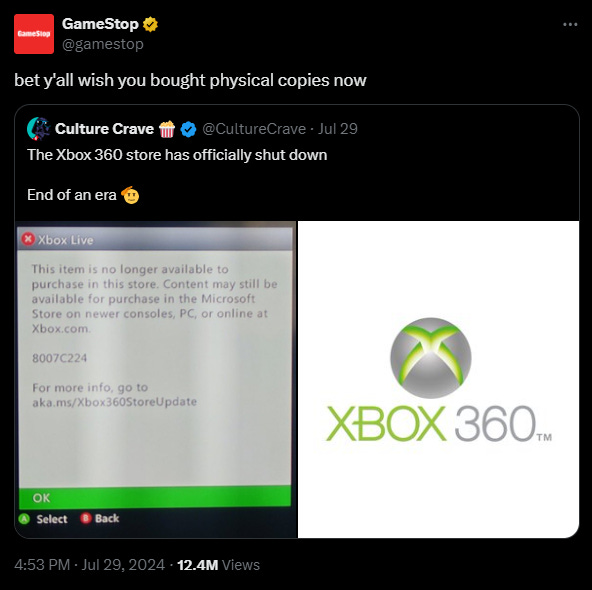Click the 12.4M Views counter
The height and width of the screenshot is (590, 592).
tap(218, 565)
